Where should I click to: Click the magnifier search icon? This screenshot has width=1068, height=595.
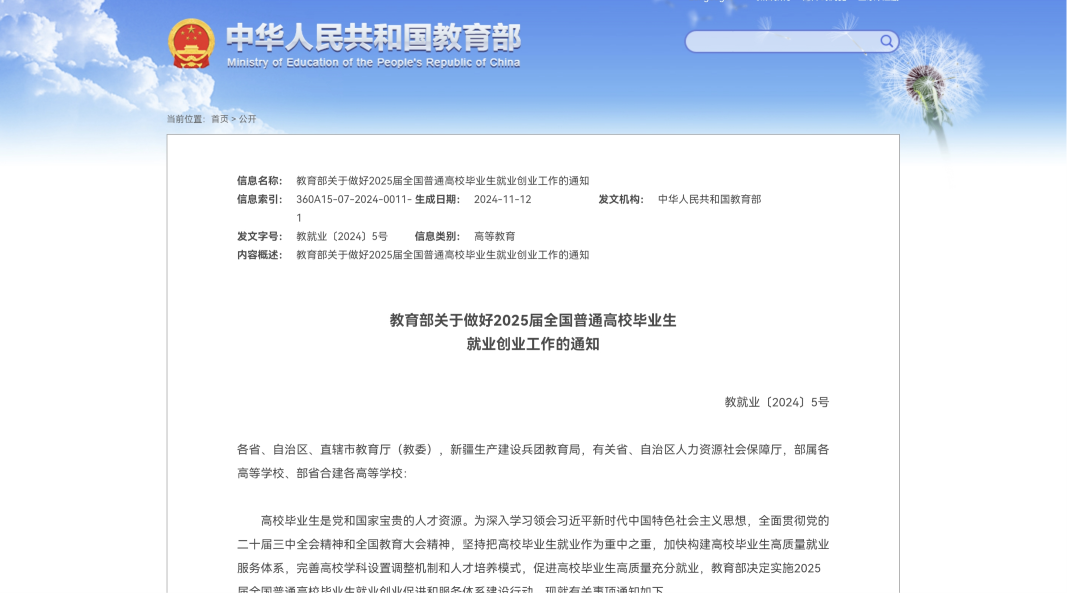886,41
